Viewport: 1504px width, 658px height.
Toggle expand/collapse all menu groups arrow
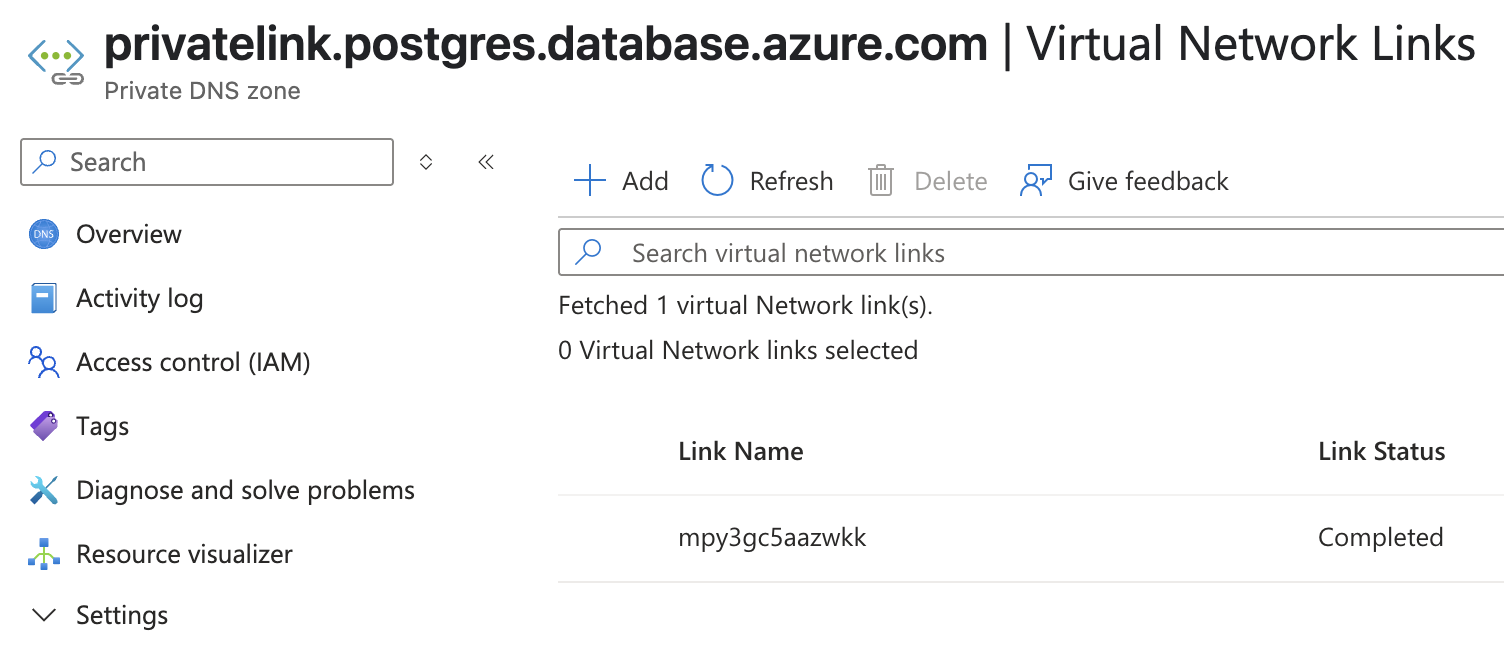[x=426, y=162]
